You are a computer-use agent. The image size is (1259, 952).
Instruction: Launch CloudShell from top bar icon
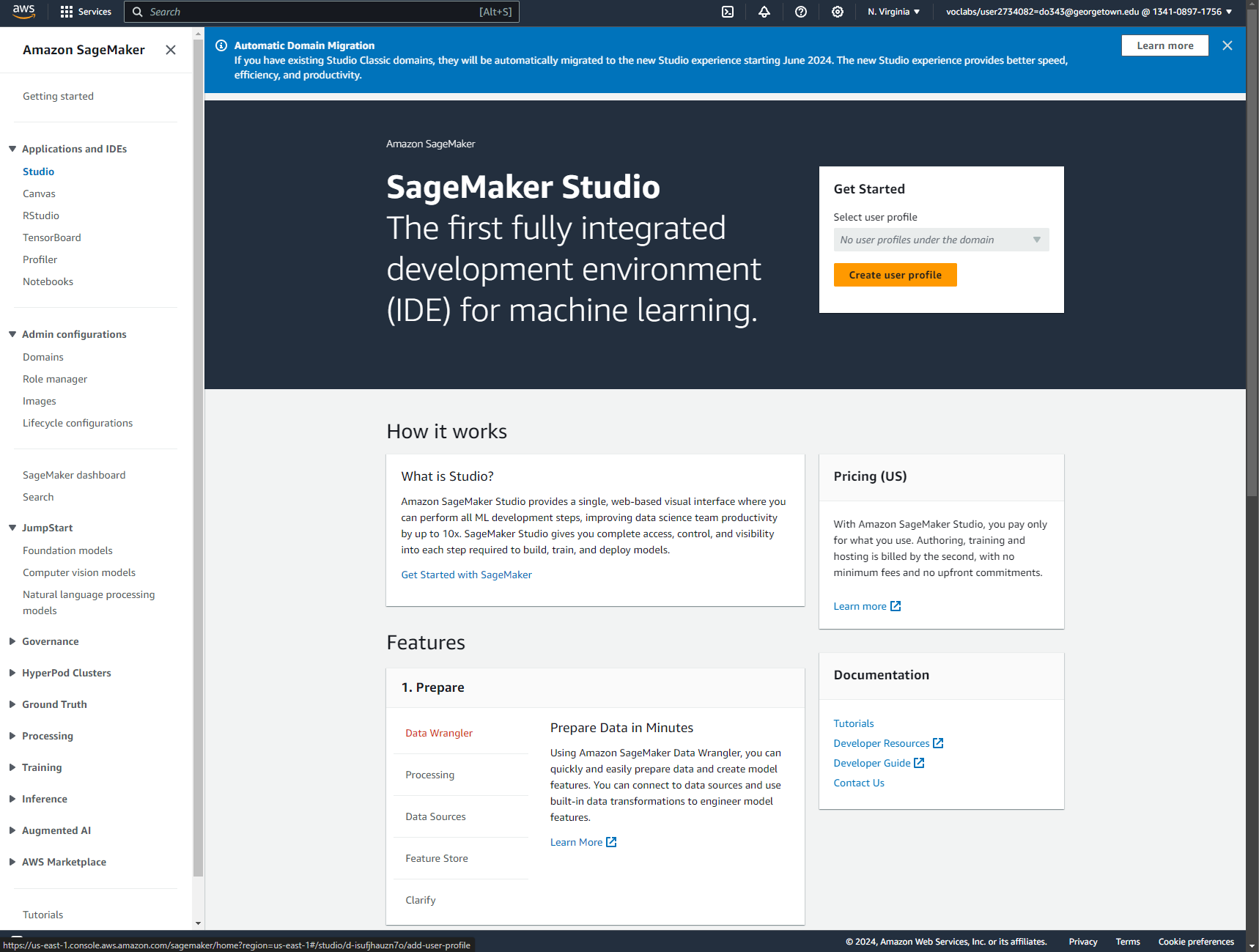click(728, 12)
